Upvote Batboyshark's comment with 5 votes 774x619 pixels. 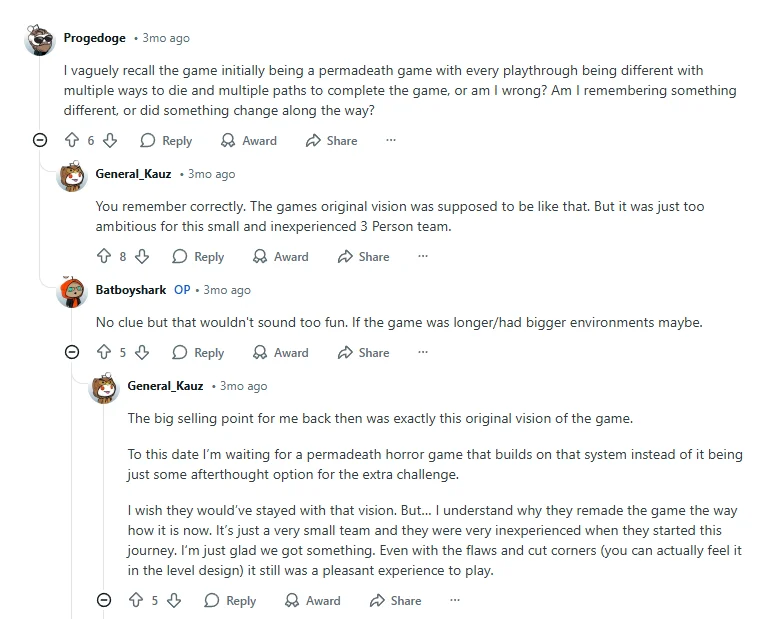[x=103, y=352]
